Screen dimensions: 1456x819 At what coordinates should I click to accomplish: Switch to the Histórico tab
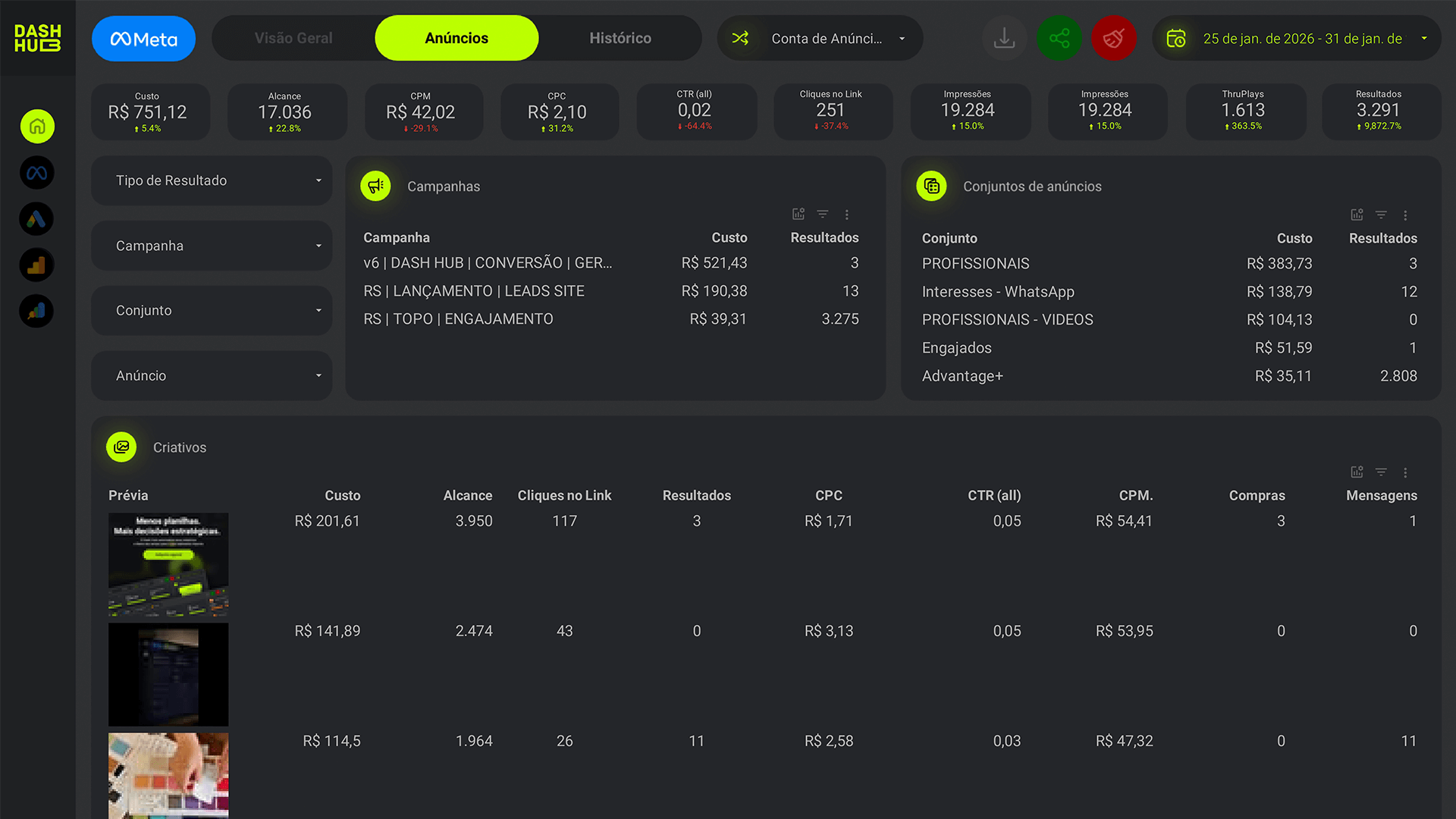(620, 38)
